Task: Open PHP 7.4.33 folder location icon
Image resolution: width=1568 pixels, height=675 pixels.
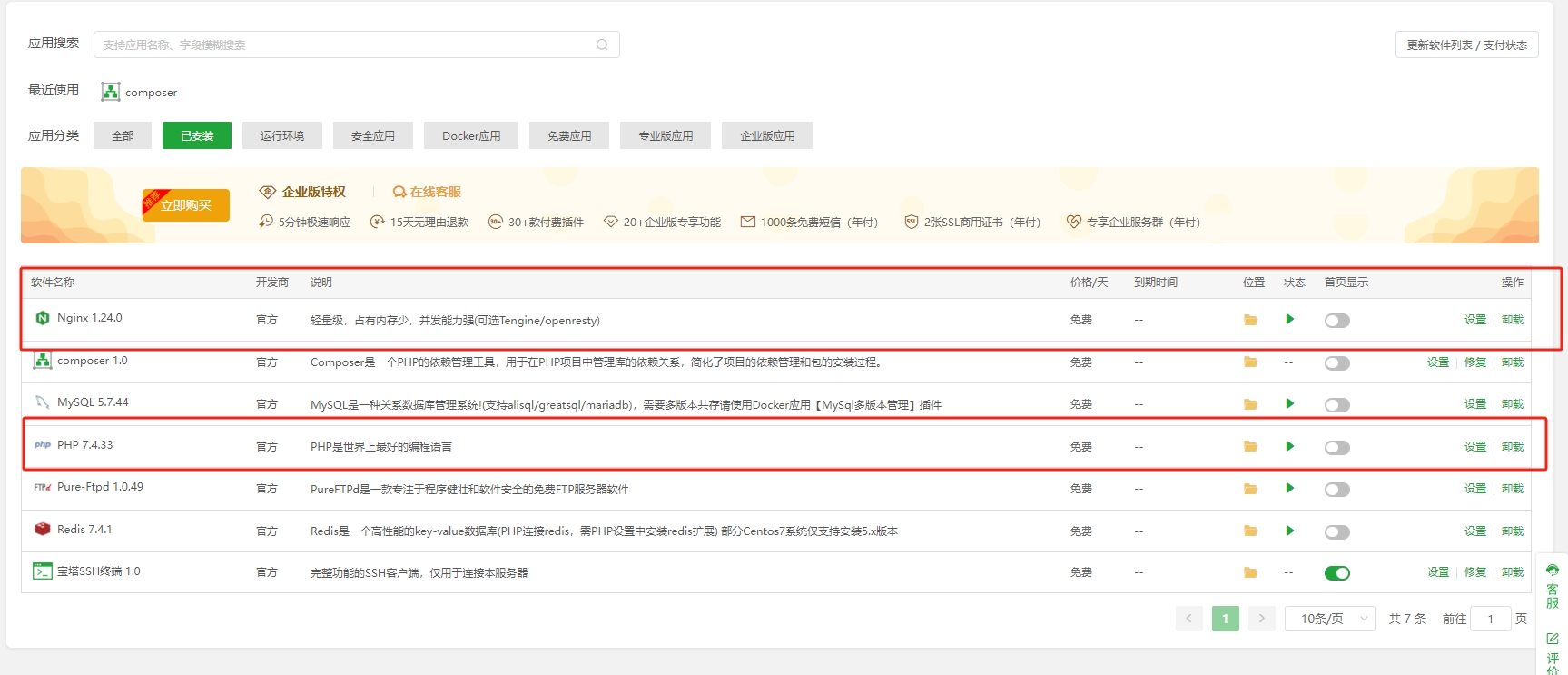Action: point(1250,446)
